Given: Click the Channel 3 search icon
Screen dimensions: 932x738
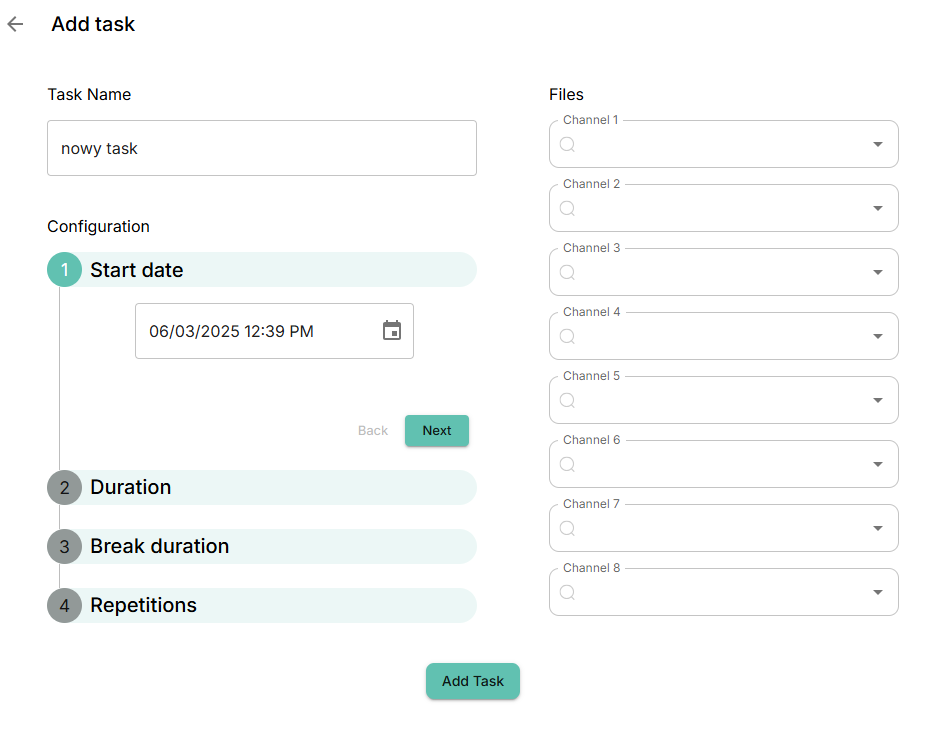Looking at the screenshot, I should (567, 272).
